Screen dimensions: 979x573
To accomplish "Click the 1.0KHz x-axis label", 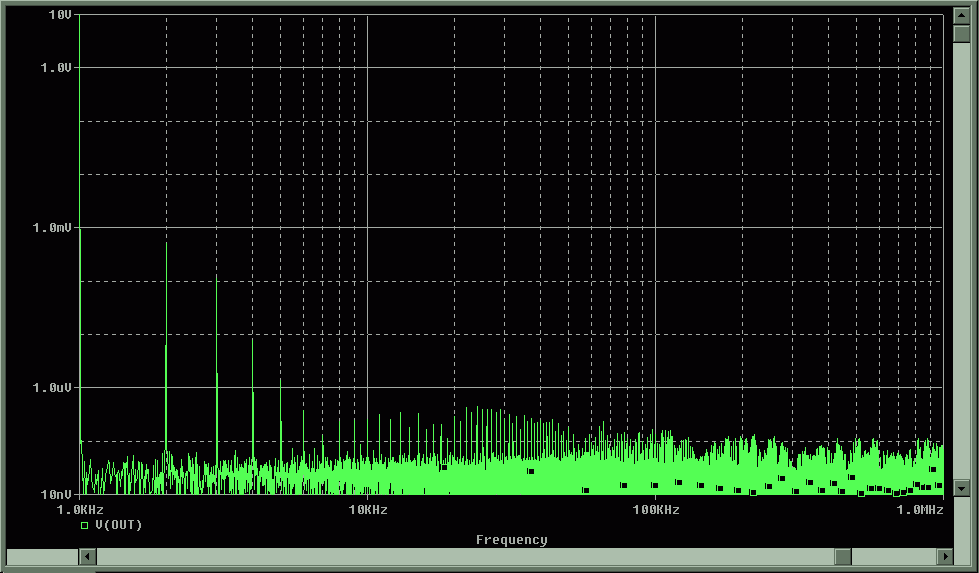I will pyautogui.click(x=78, y=510).
